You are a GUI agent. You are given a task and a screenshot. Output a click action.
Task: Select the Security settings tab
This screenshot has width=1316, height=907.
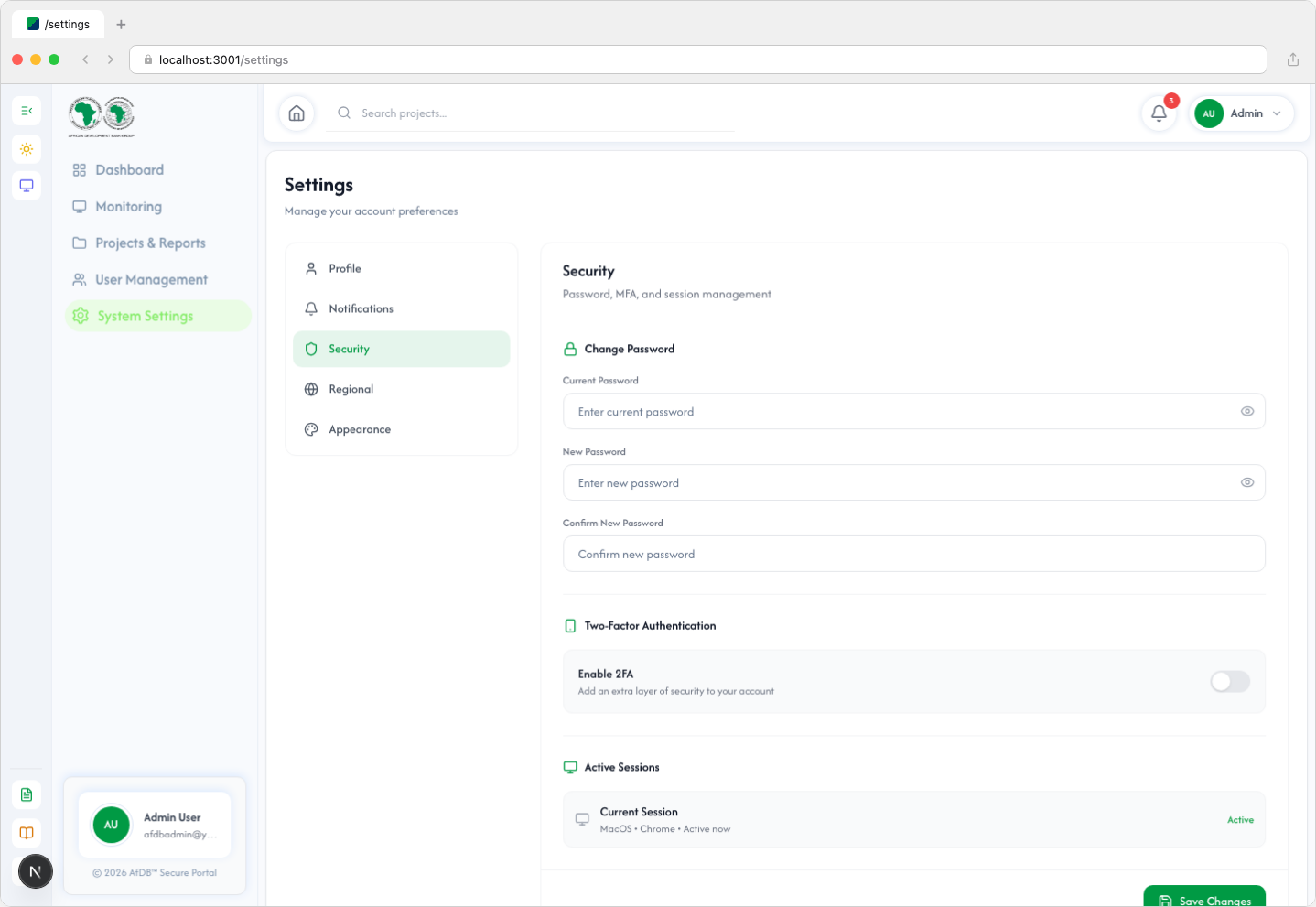[401, 349]
